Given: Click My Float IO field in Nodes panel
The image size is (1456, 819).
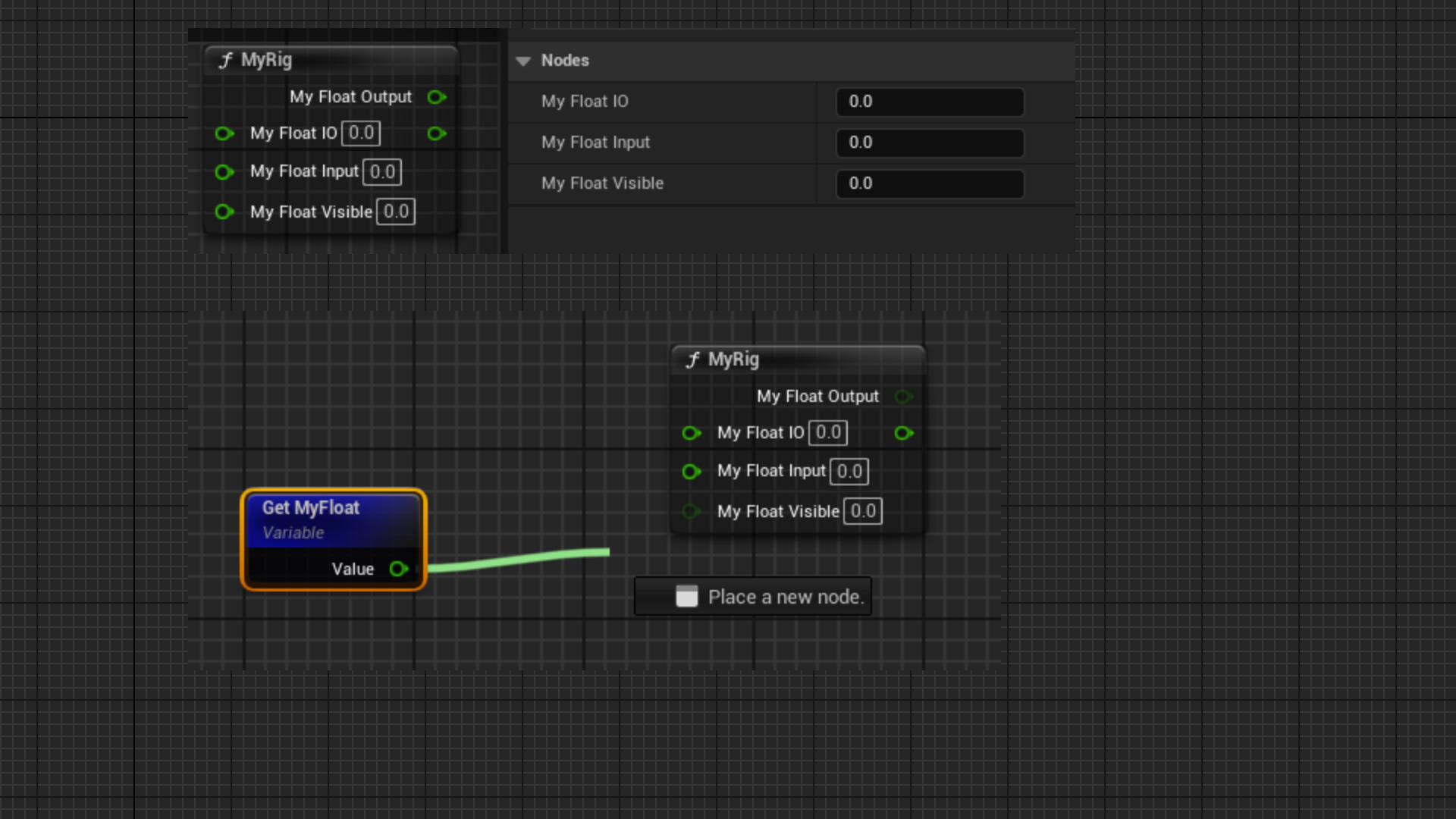Looking at the screenshot, I should (930, 102).
